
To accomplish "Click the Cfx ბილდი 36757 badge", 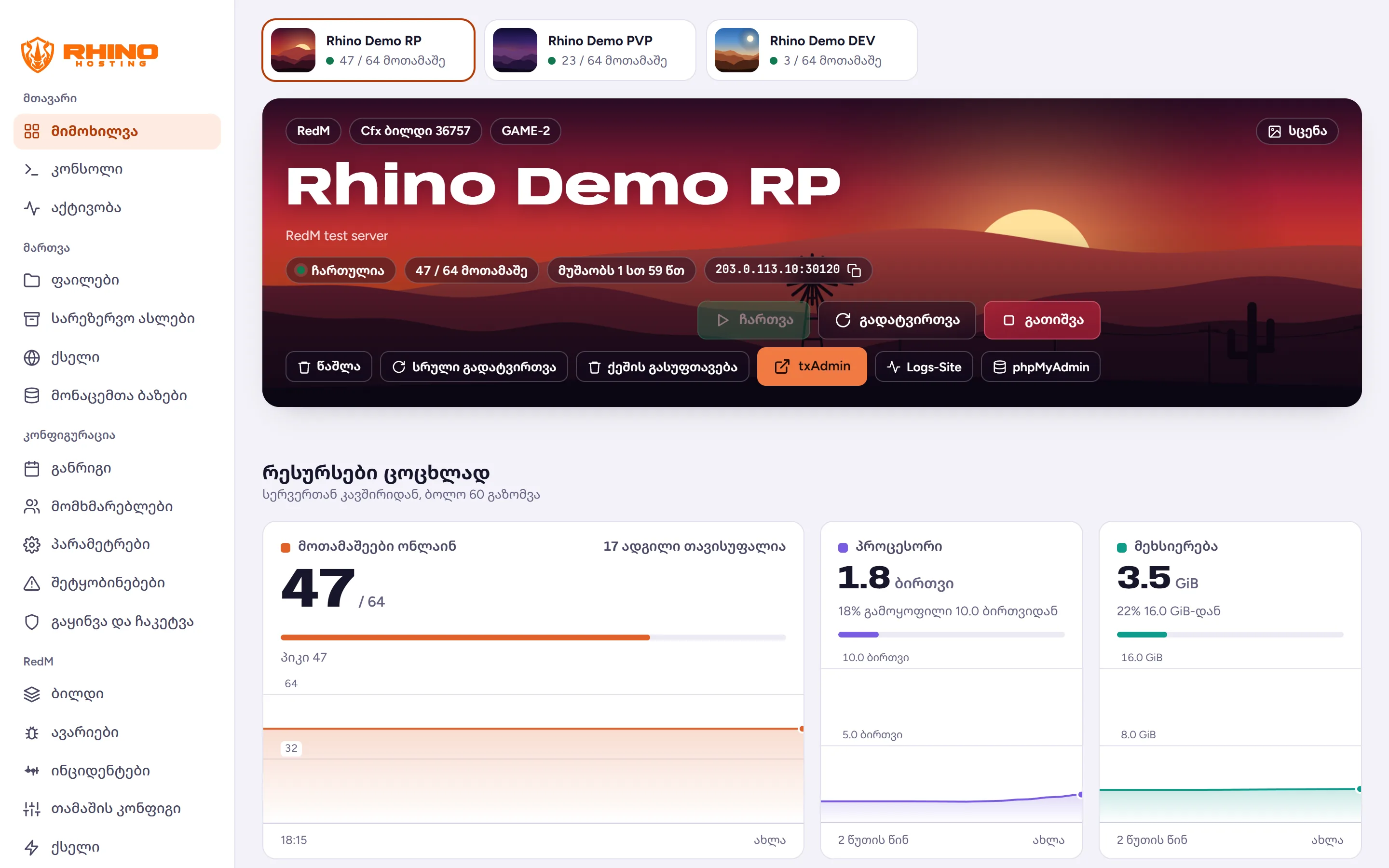I will click(416, 131).
